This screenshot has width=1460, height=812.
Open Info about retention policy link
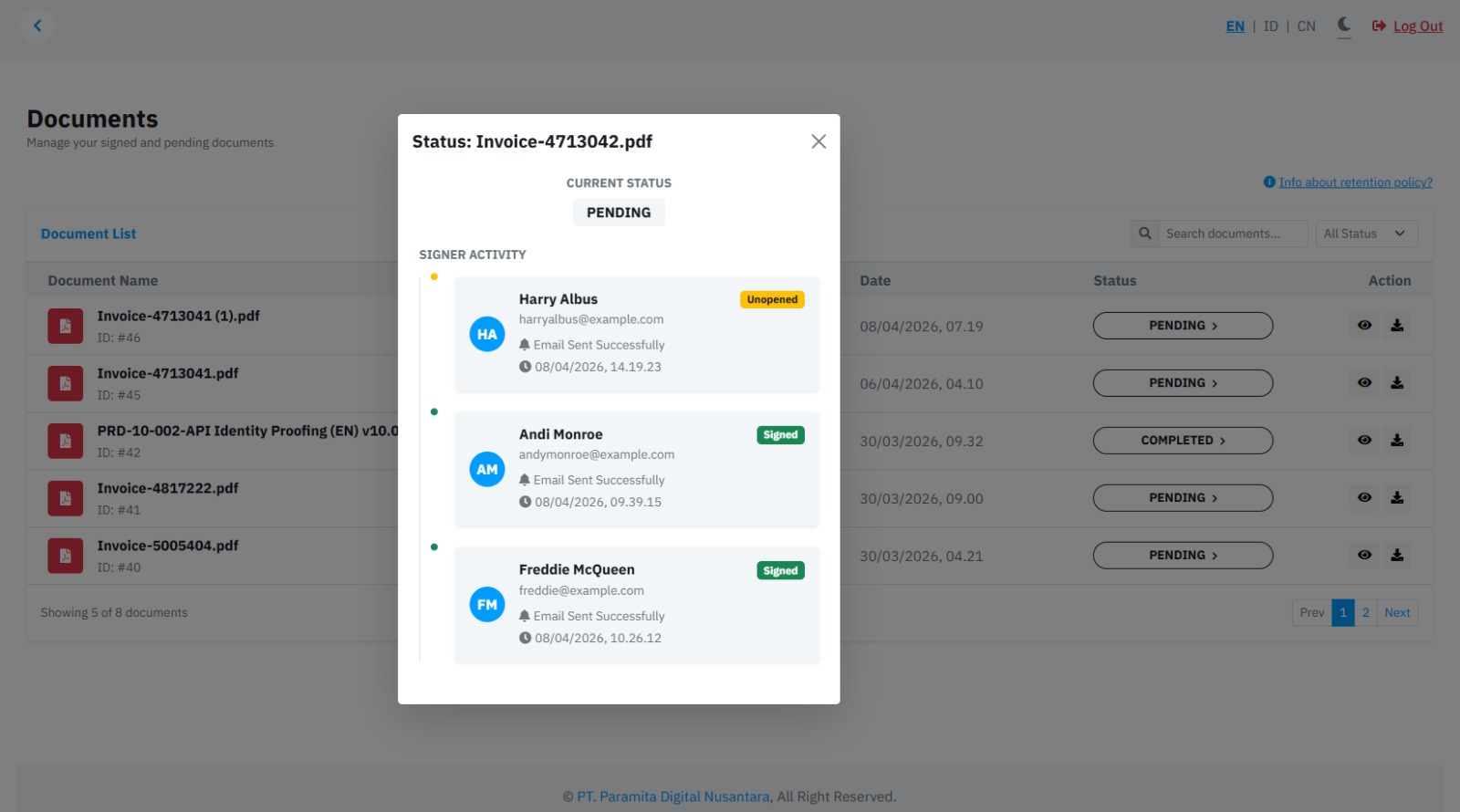click(1355, 182)
